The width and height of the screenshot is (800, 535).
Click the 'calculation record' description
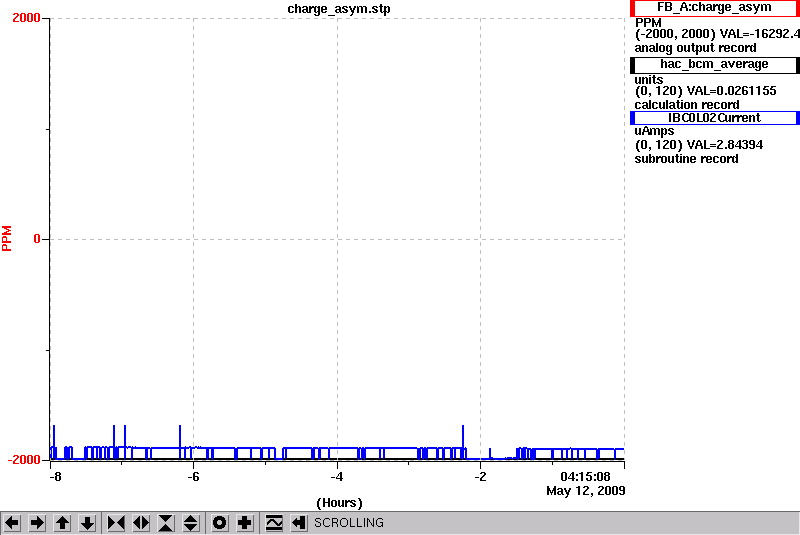pyautogui.click(x=687, y=105)
